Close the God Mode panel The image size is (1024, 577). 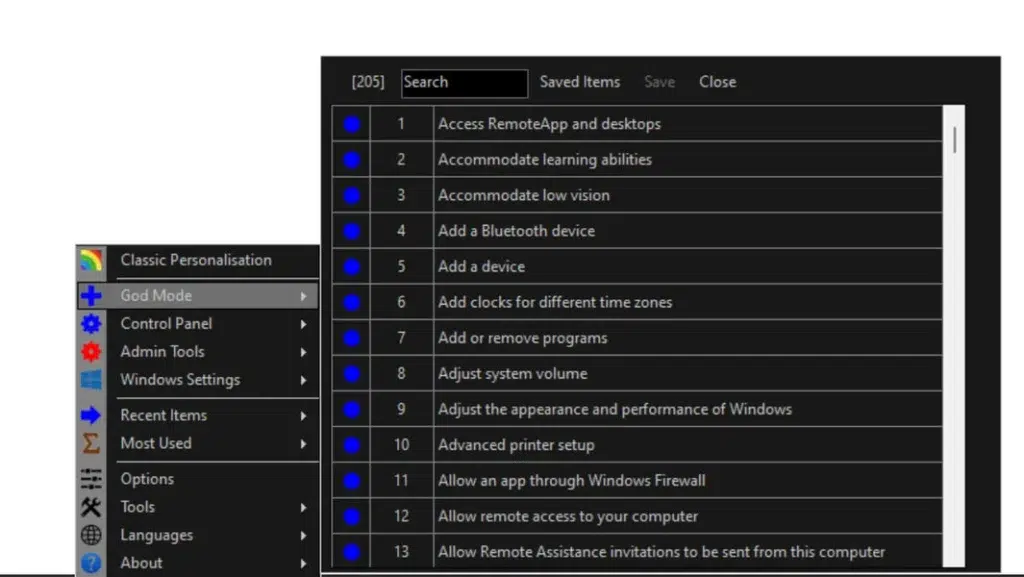point(718,82)
